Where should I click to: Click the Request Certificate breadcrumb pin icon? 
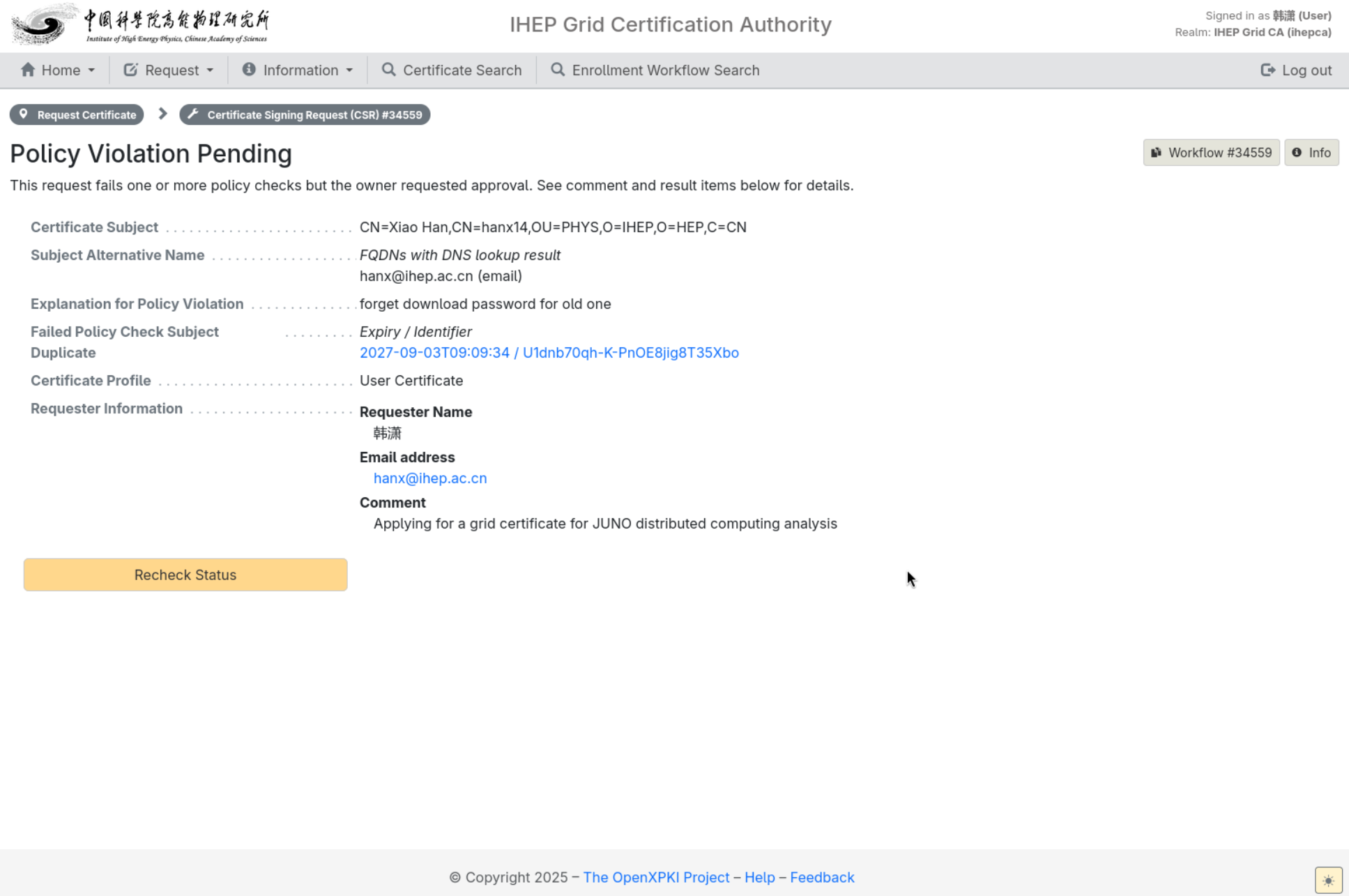(x=24, y=114)
